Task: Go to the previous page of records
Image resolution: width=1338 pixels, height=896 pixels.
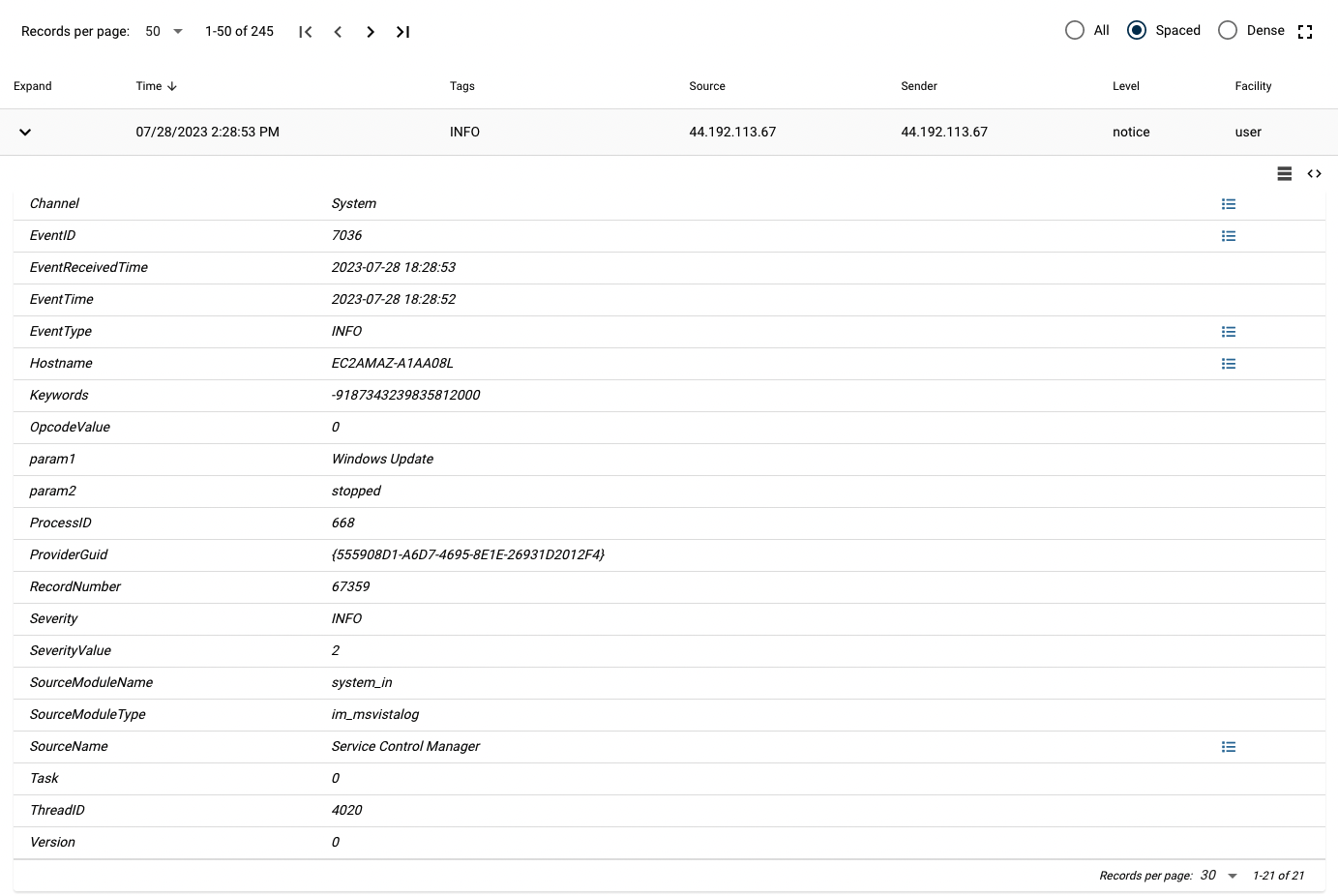Action: [338, 32]
